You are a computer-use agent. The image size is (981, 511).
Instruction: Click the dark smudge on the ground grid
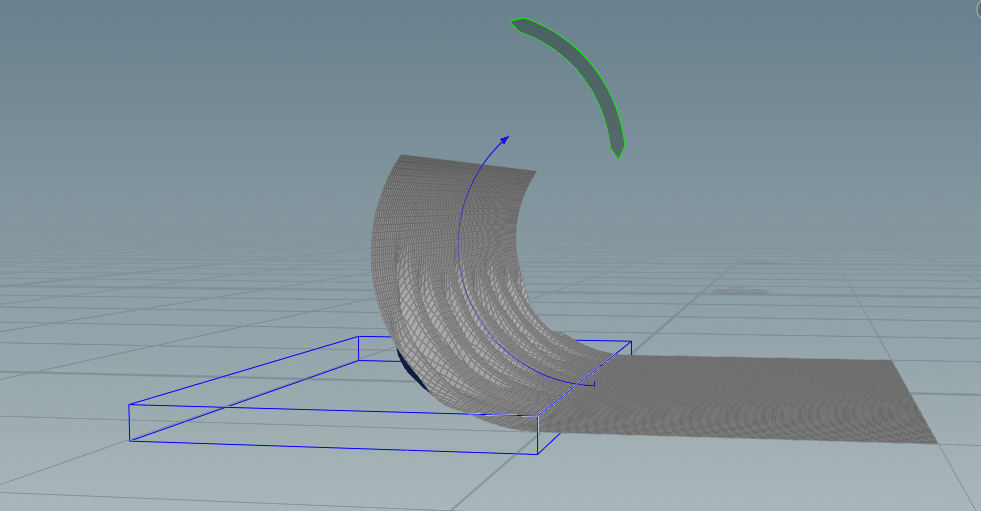(740, 291)
